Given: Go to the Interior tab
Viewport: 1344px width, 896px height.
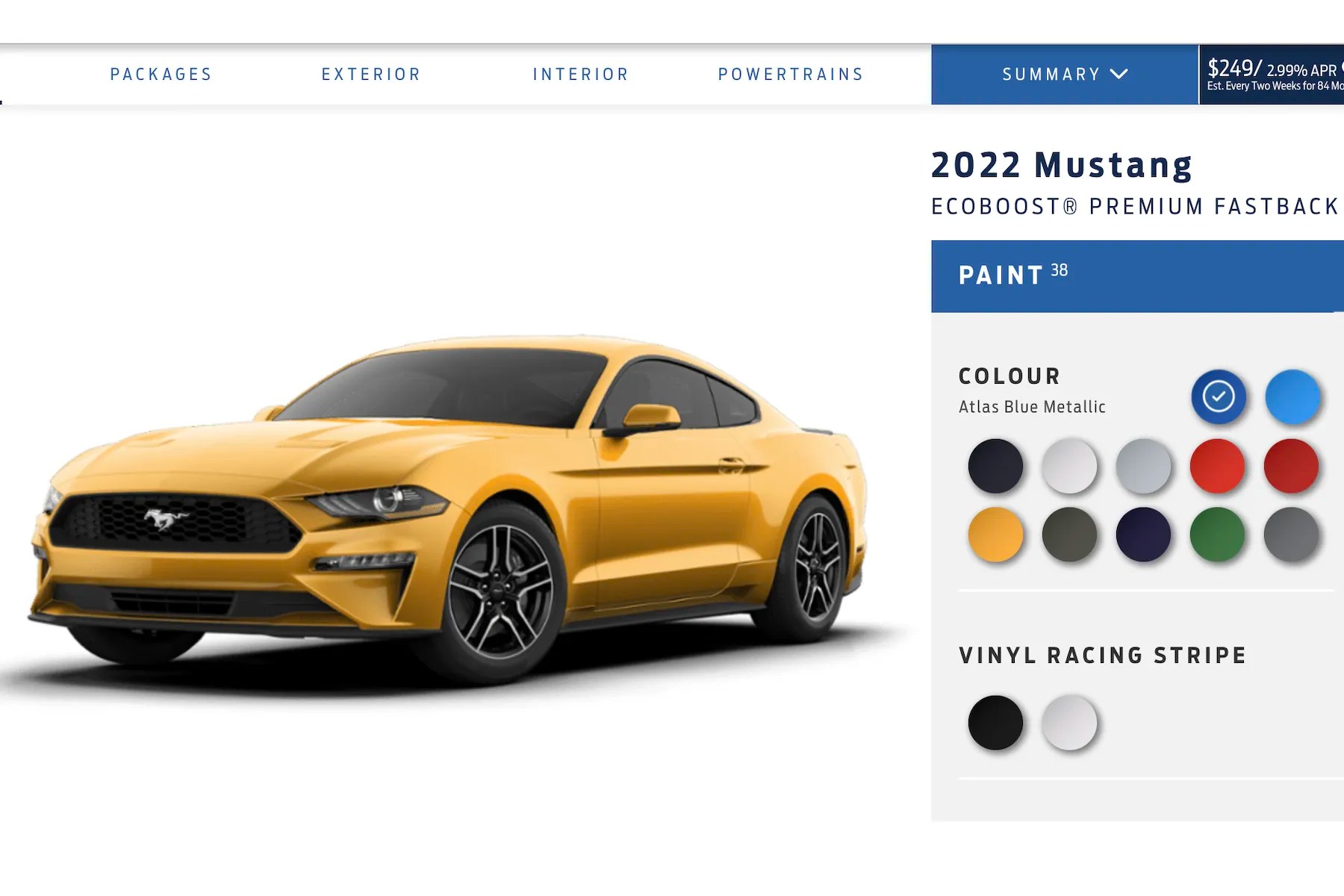Looking at the screenshot, I should (581, 75).
